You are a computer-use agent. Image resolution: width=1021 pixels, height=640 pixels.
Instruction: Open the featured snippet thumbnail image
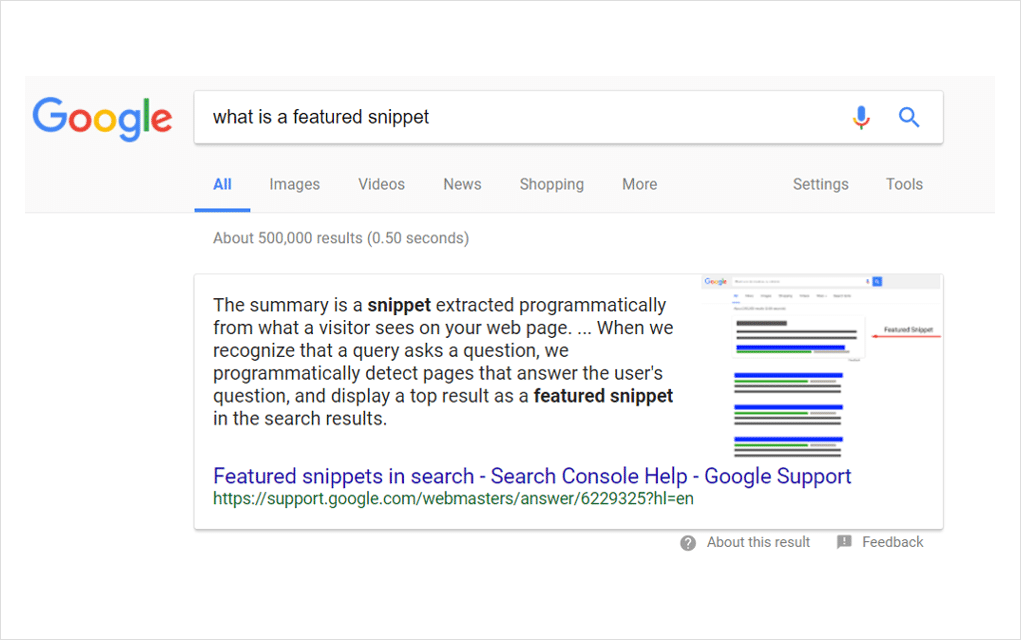tap(822, 366)
